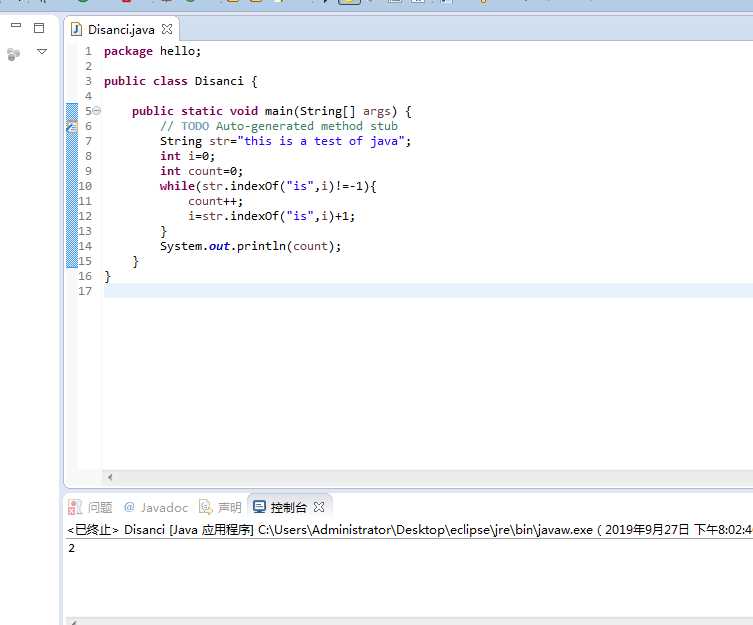Click the @ icon of the Javadoc tab
The height and width of the screenshot is (625, 753).
129,507
